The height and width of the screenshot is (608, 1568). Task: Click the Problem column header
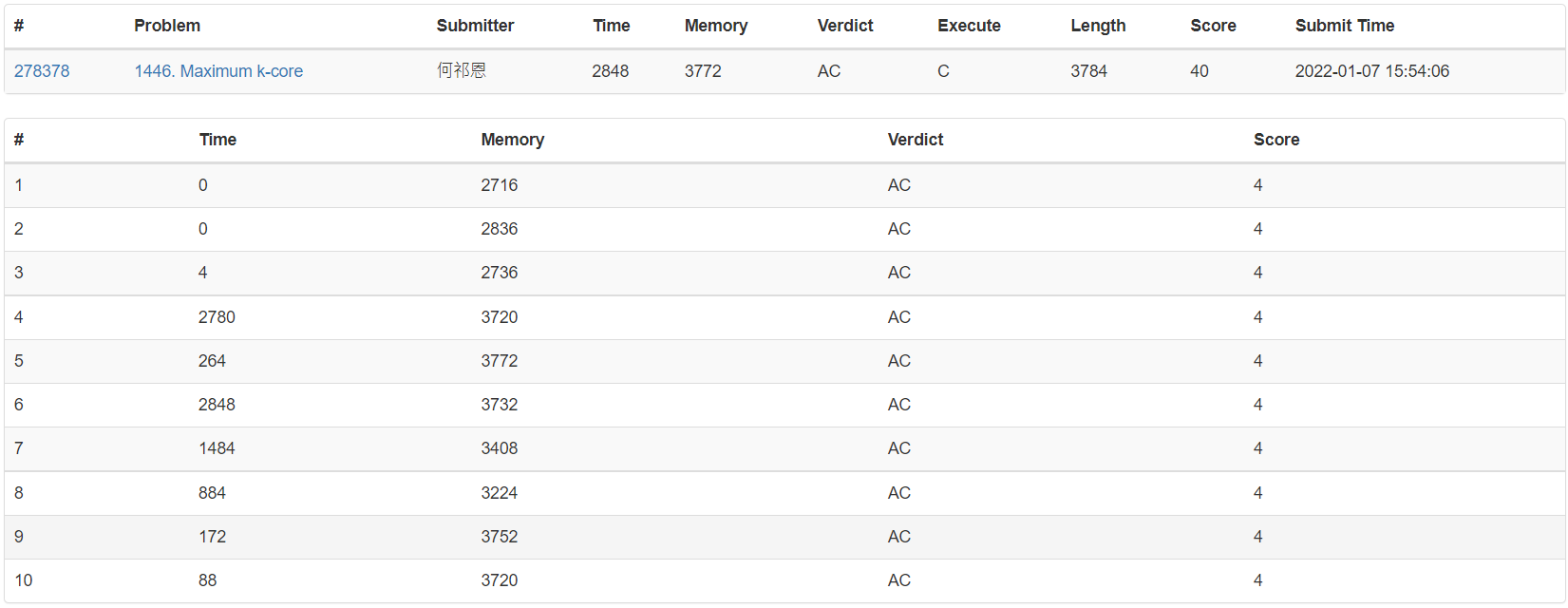(x=167, y=26)
